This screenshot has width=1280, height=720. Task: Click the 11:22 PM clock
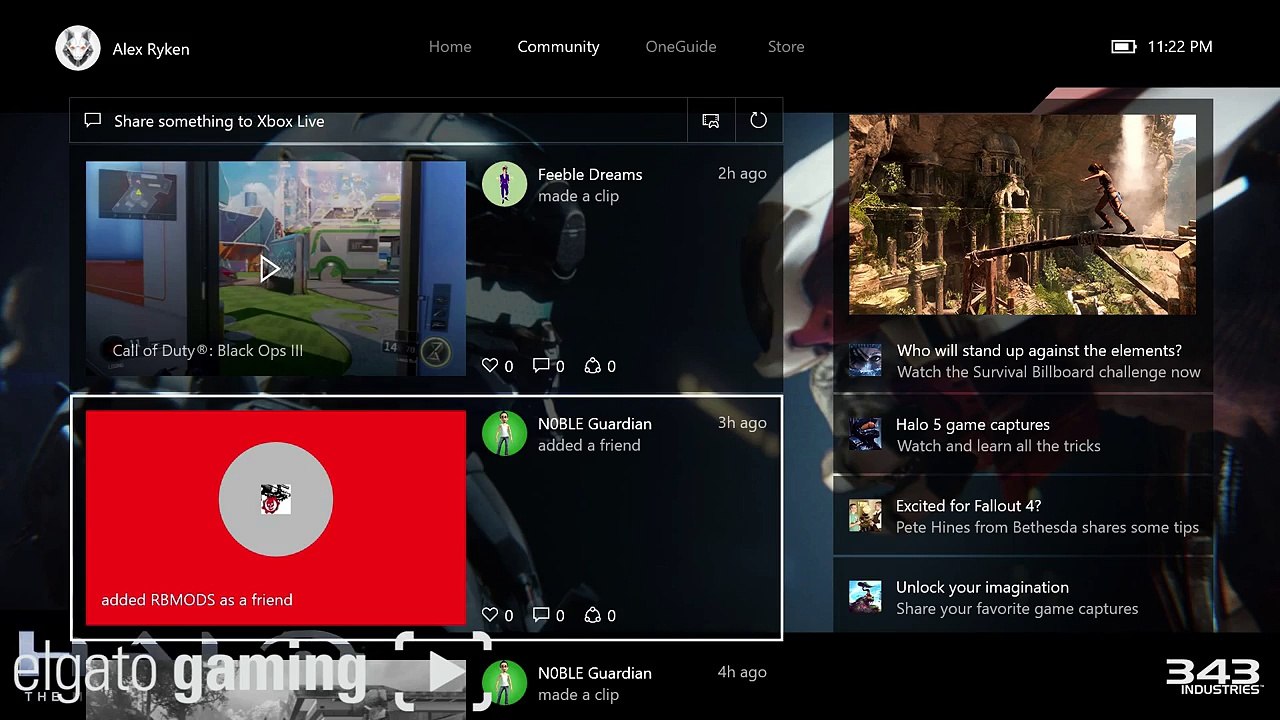click(1180, 47)
